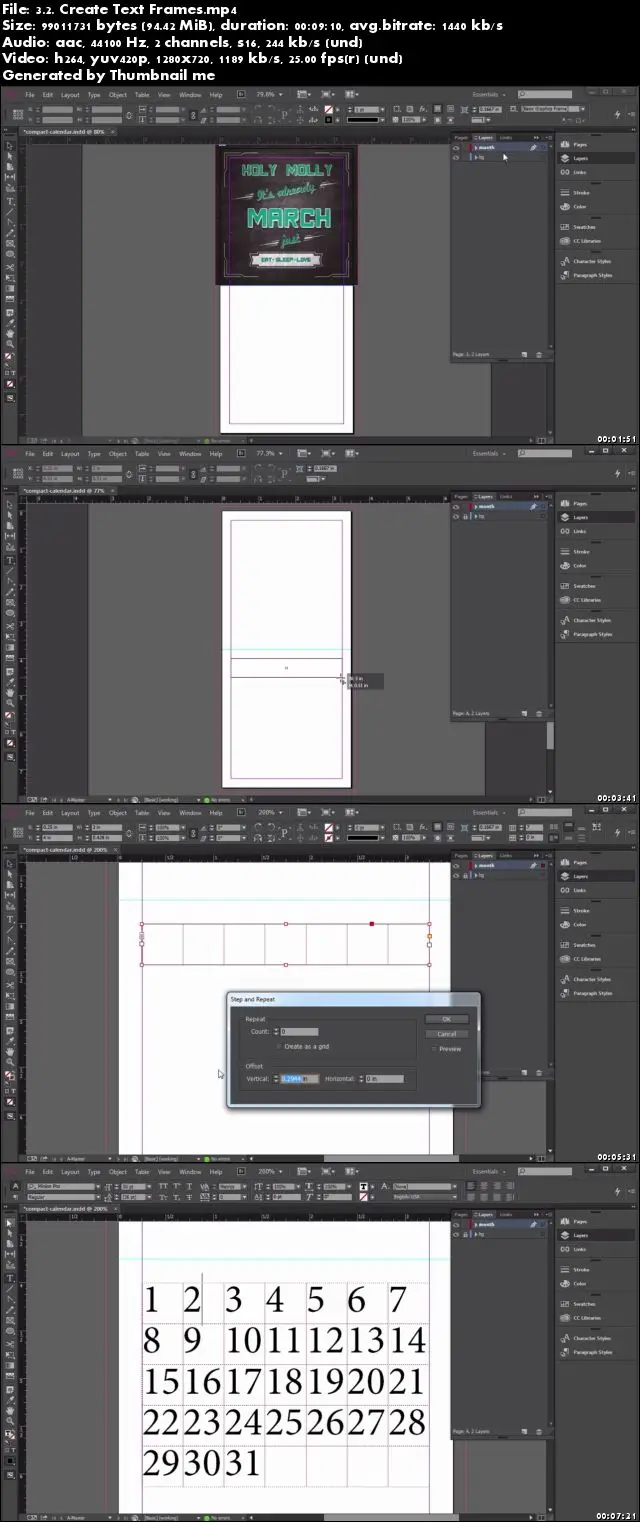Click bg layer color swatch in the 00:01:51 frame
Viewport: 640px width, 1522px height.
tap(468, 156)
